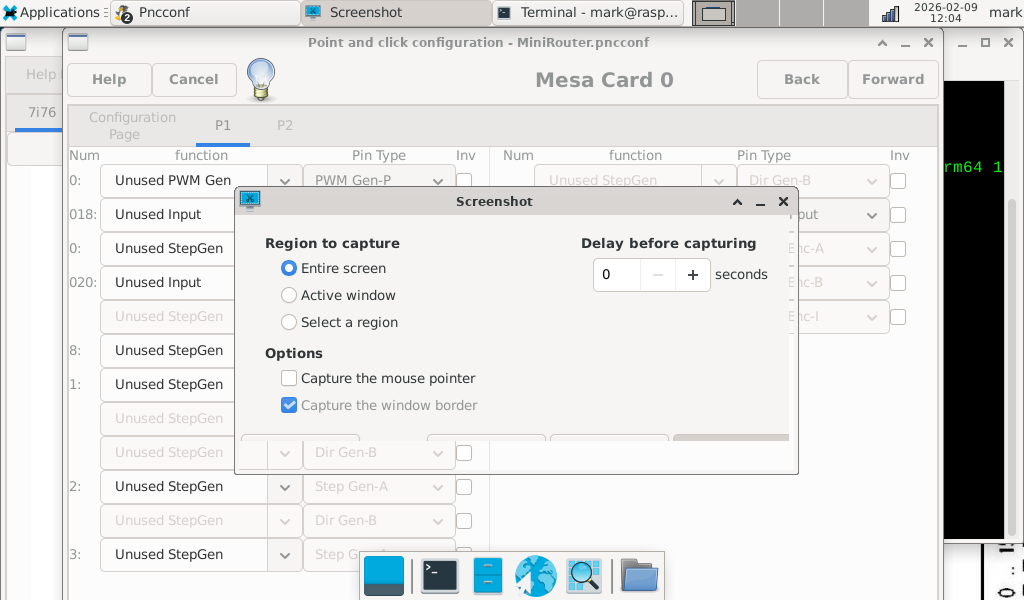Click the network signal icon in panel
The height and width of the screenshot is (600, 1024).
[889, 13]
